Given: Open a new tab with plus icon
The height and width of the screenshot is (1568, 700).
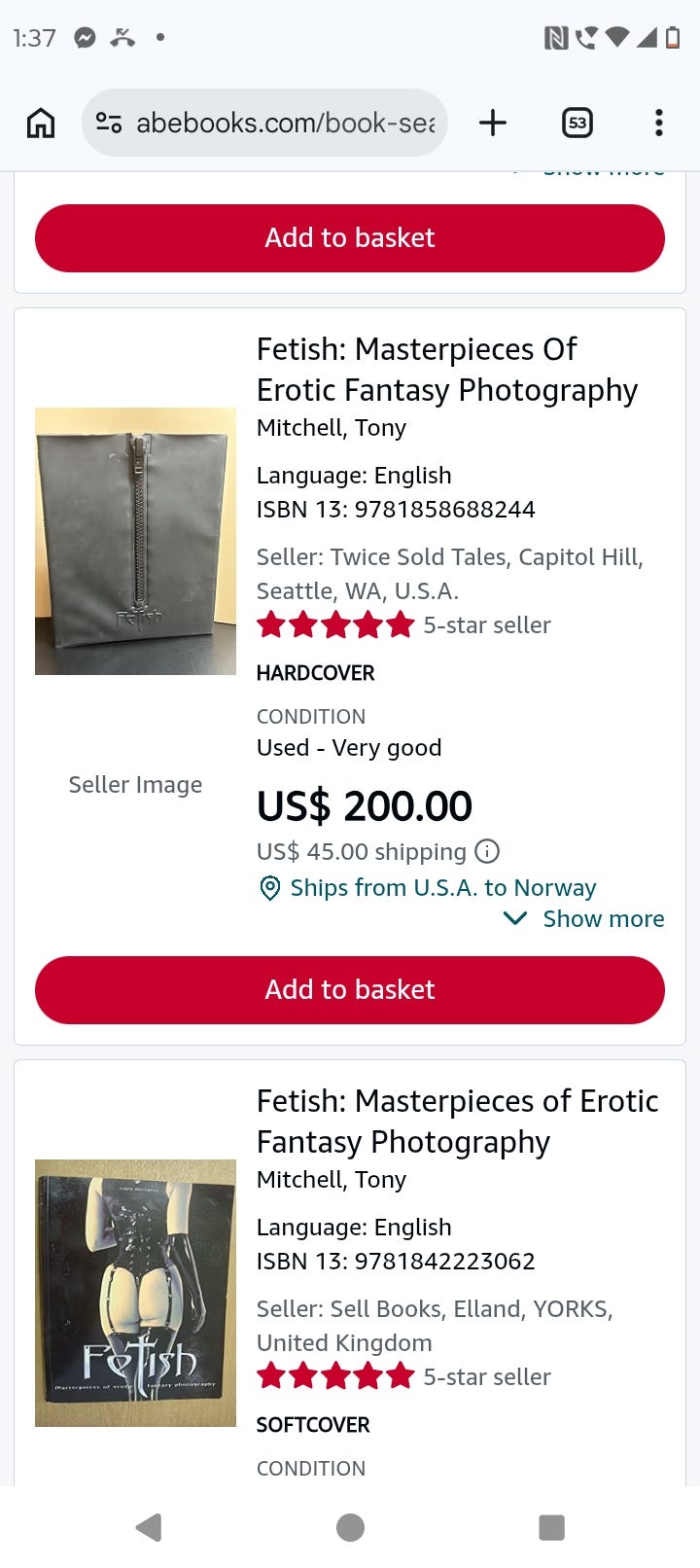Looking at the screenshot, I should click(x=493, y=123).
